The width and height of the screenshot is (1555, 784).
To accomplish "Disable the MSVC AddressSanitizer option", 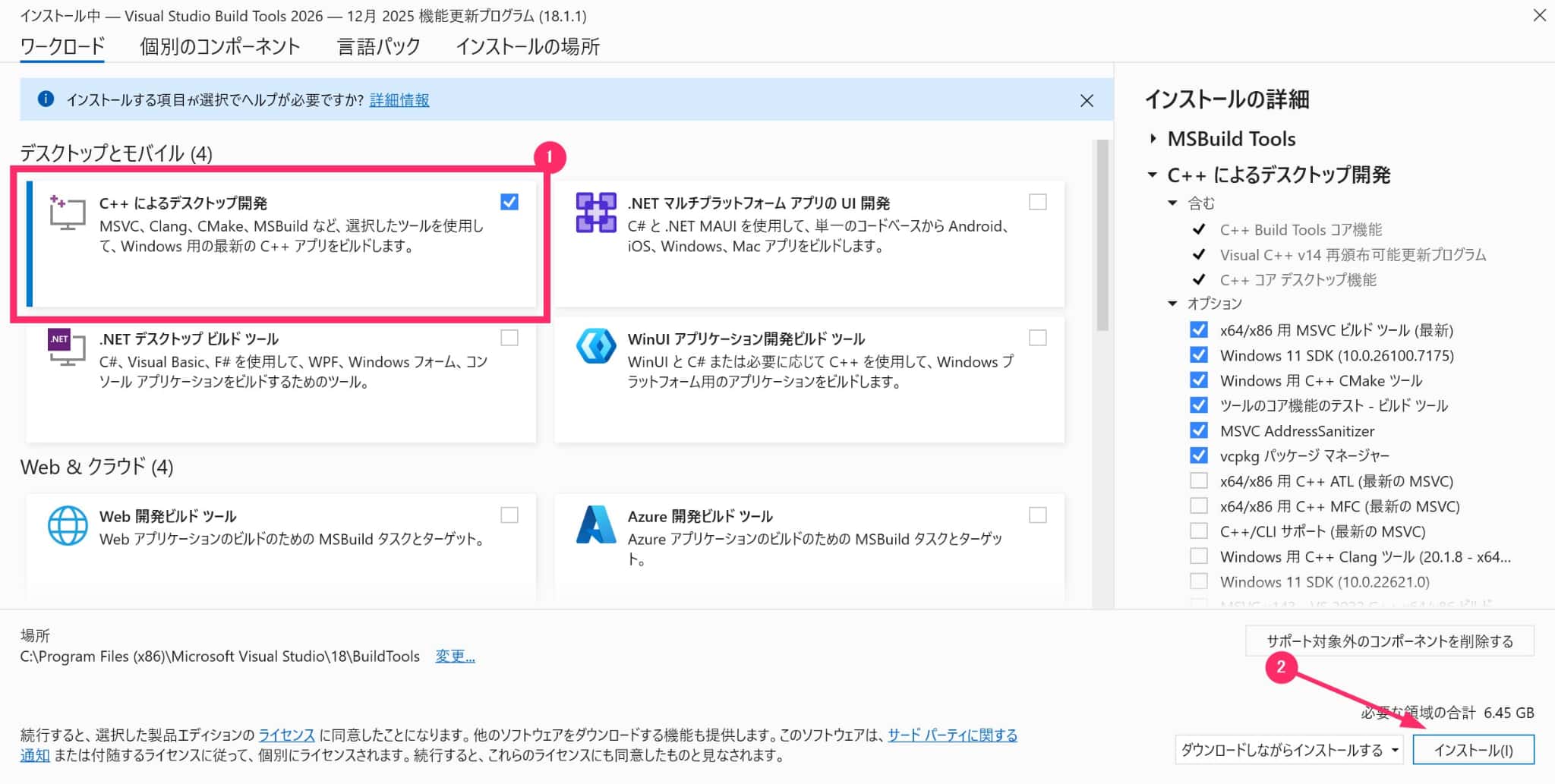I will pos(1198,430).
